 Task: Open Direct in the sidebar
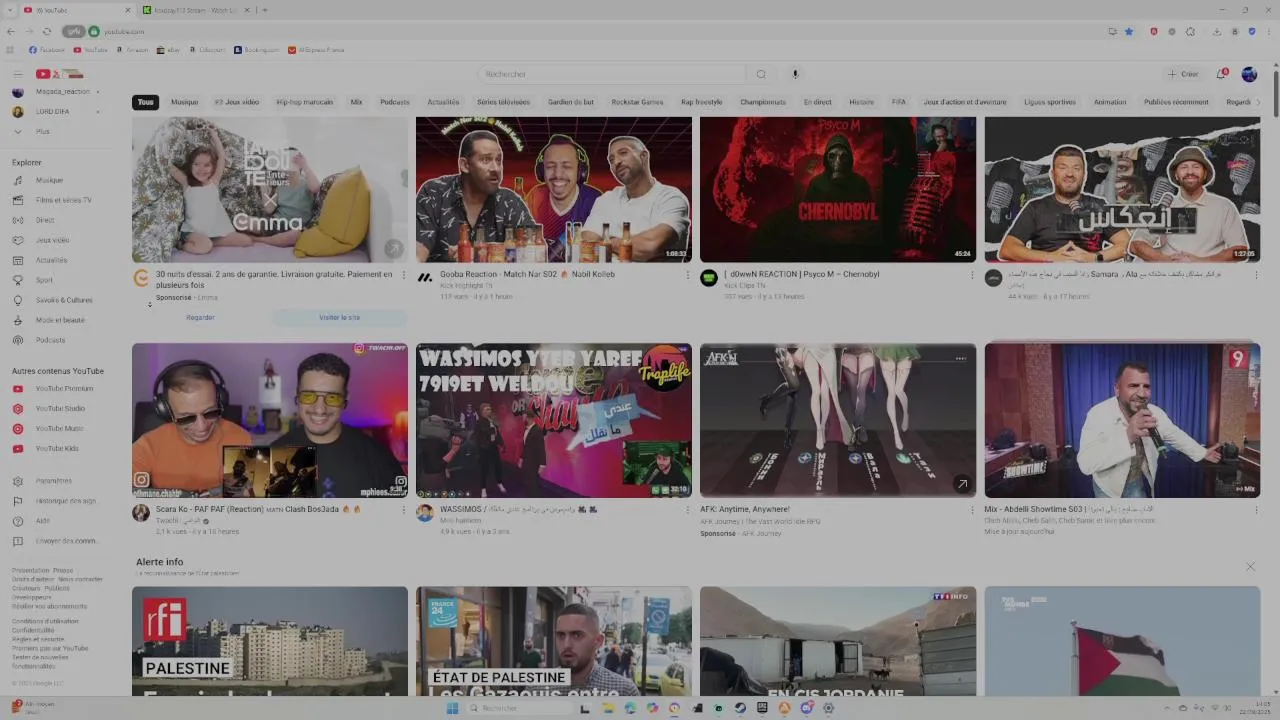(45, 220)
